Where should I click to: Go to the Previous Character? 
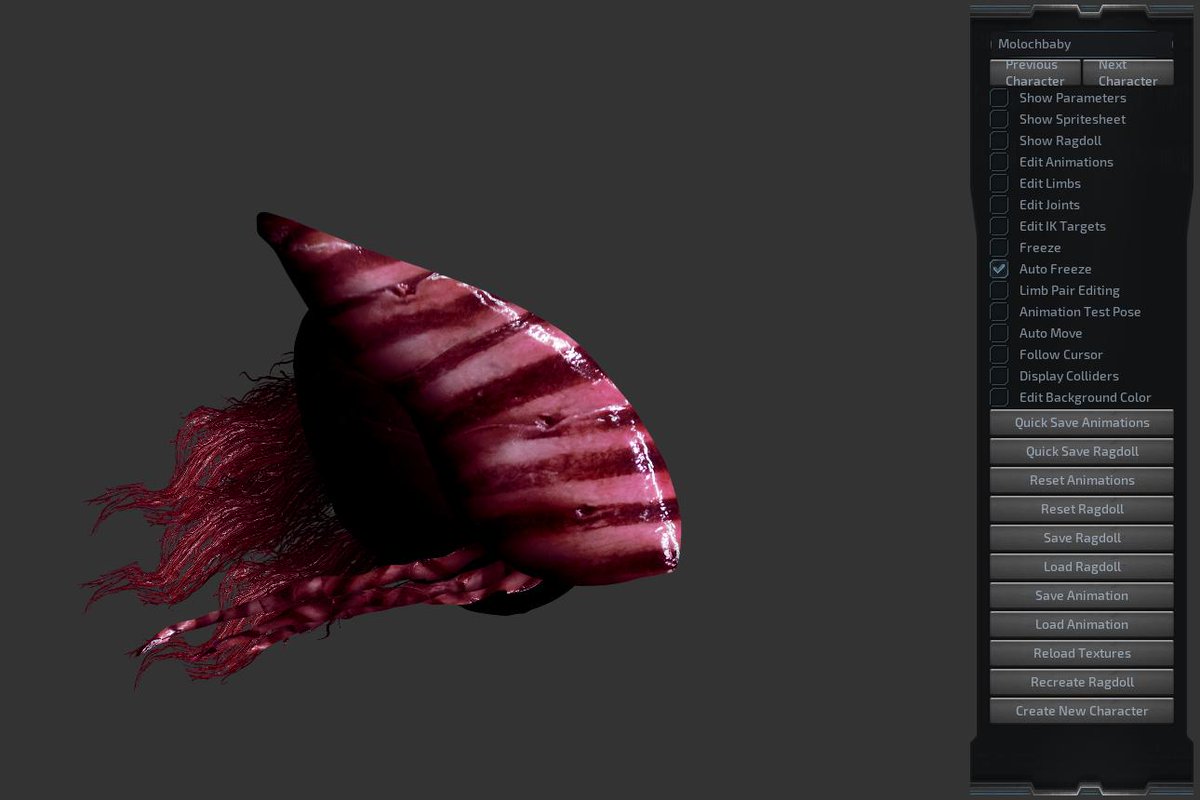tap(1035, 72)
